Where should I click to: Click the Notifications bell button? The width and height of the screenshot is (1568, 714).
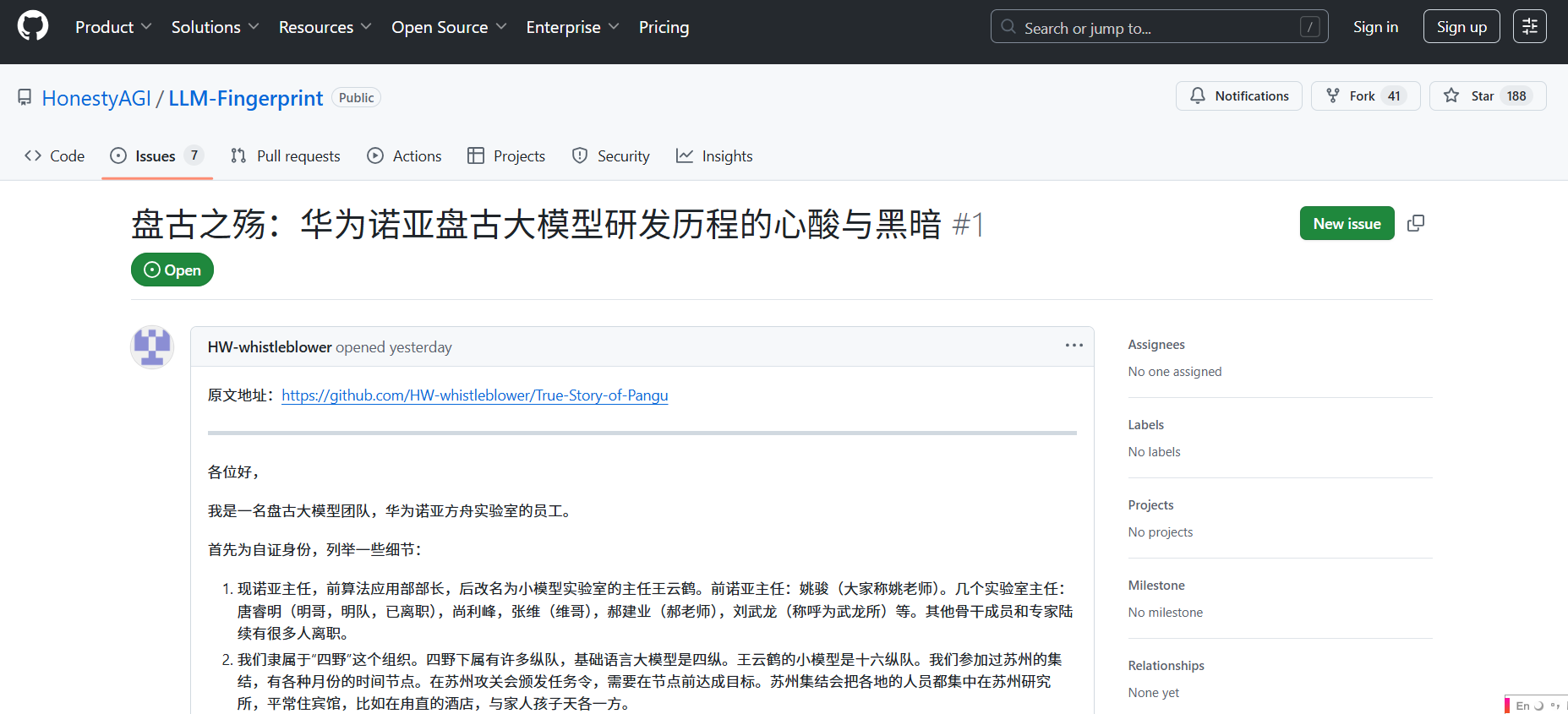(x=1238, y=96)
